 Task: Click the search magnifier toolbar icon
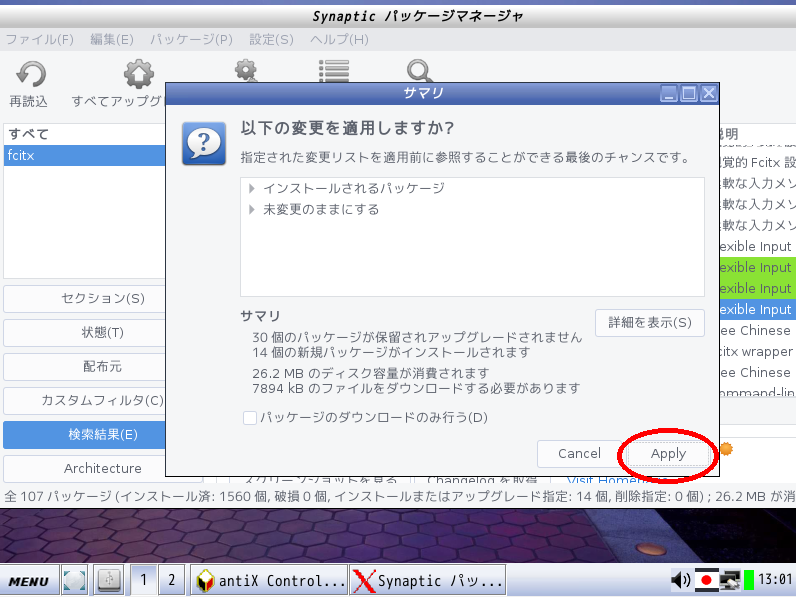click(x=419, y=71)
